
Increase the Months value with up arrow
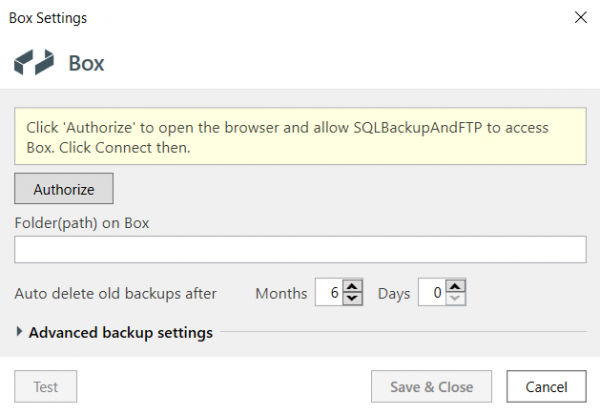pyautogui.click(x=352, y=286)
